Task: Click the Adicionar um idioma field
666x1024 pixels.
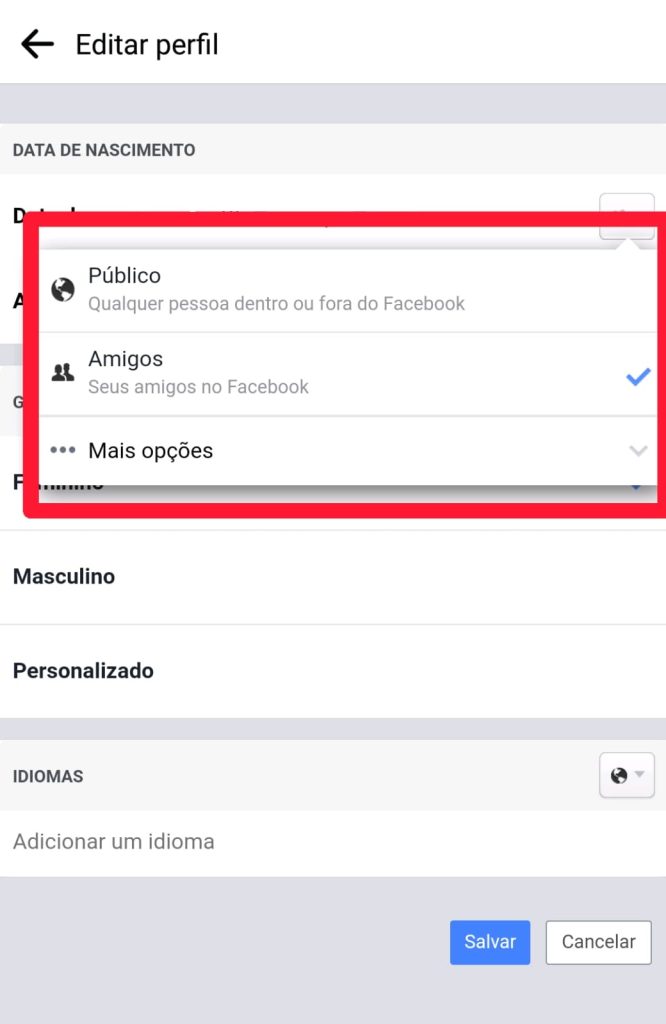Action: (x=333, y=842)
